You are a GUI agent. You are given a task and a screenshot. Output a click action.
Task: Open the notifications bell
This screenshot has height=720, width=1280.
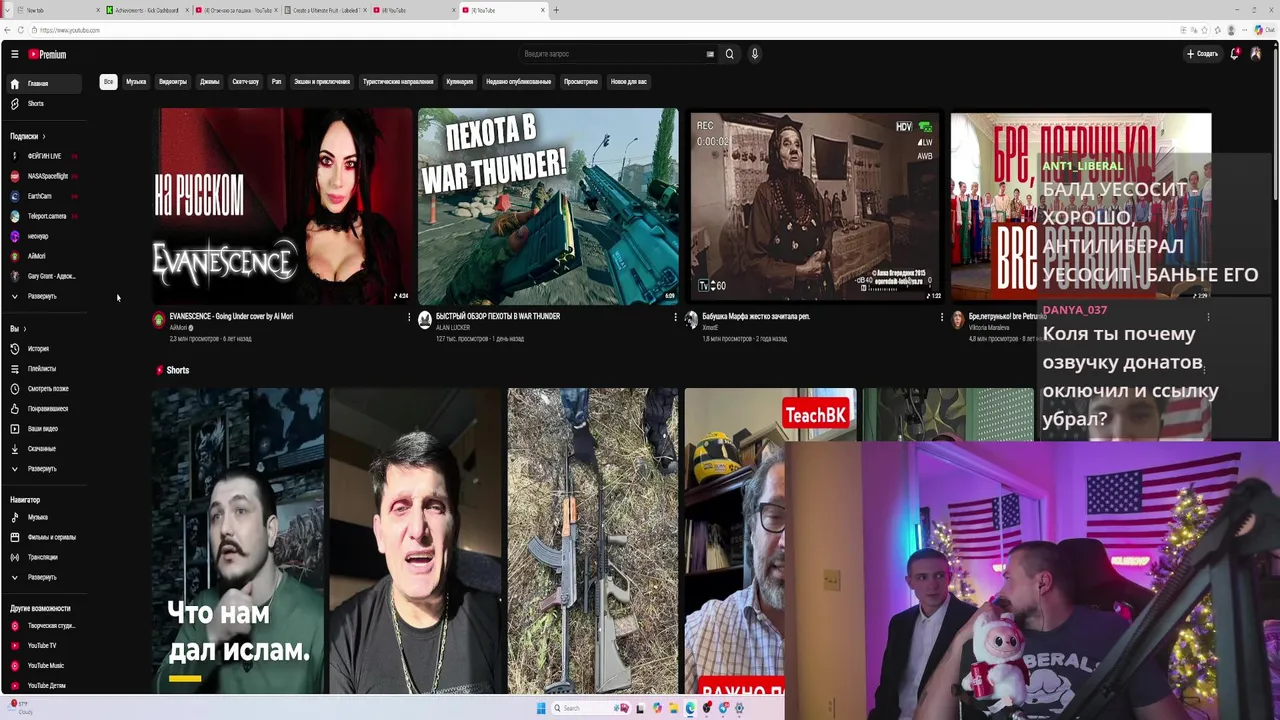[x=1235, y=54]
